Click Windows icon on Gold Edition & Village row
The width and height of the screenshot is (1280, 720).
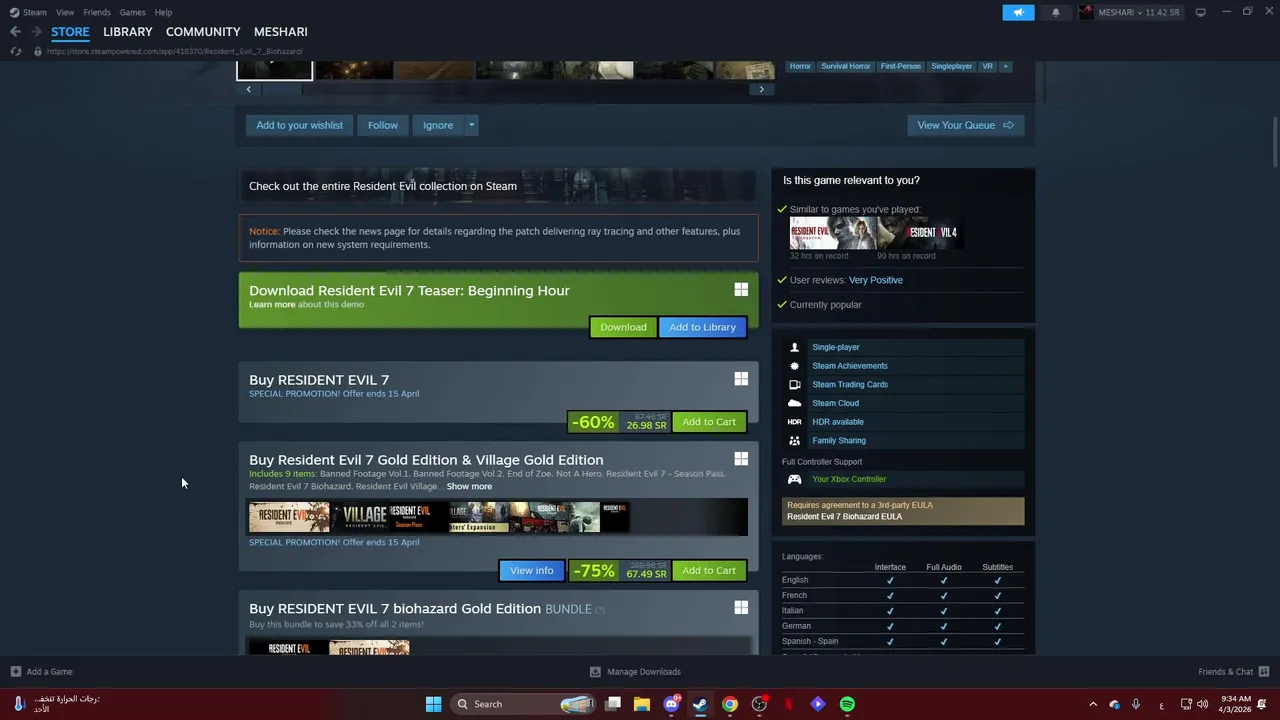(x=741, y=459)
